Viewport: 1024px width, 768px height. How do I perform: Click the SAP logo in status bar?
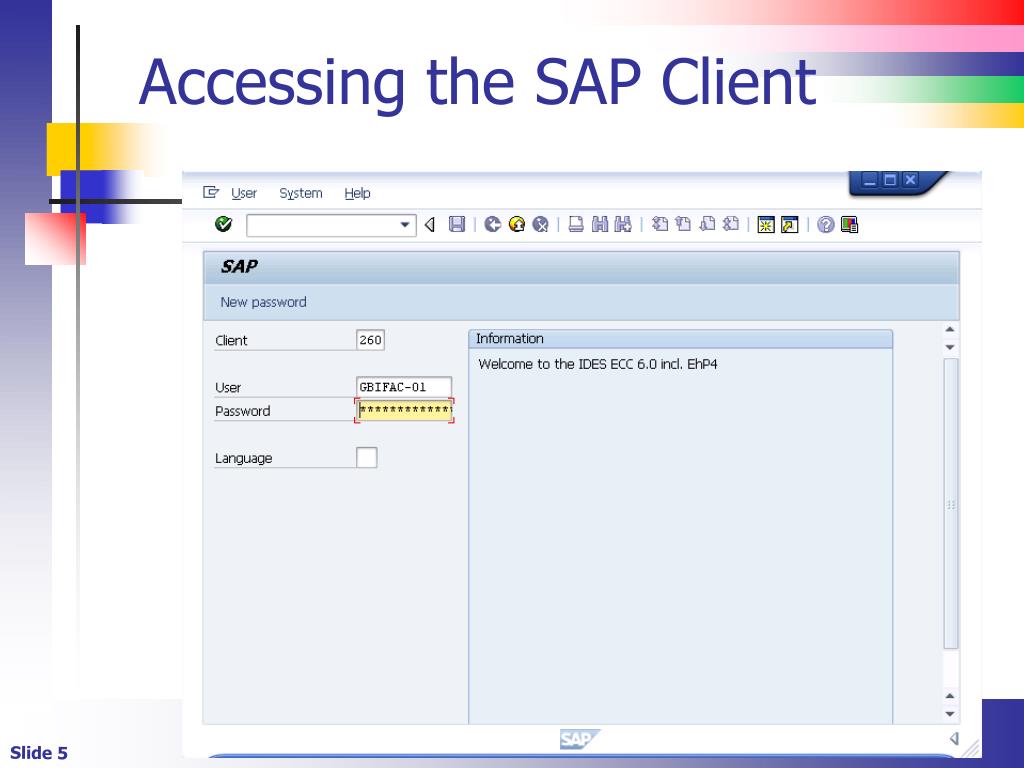pos(579,739)
